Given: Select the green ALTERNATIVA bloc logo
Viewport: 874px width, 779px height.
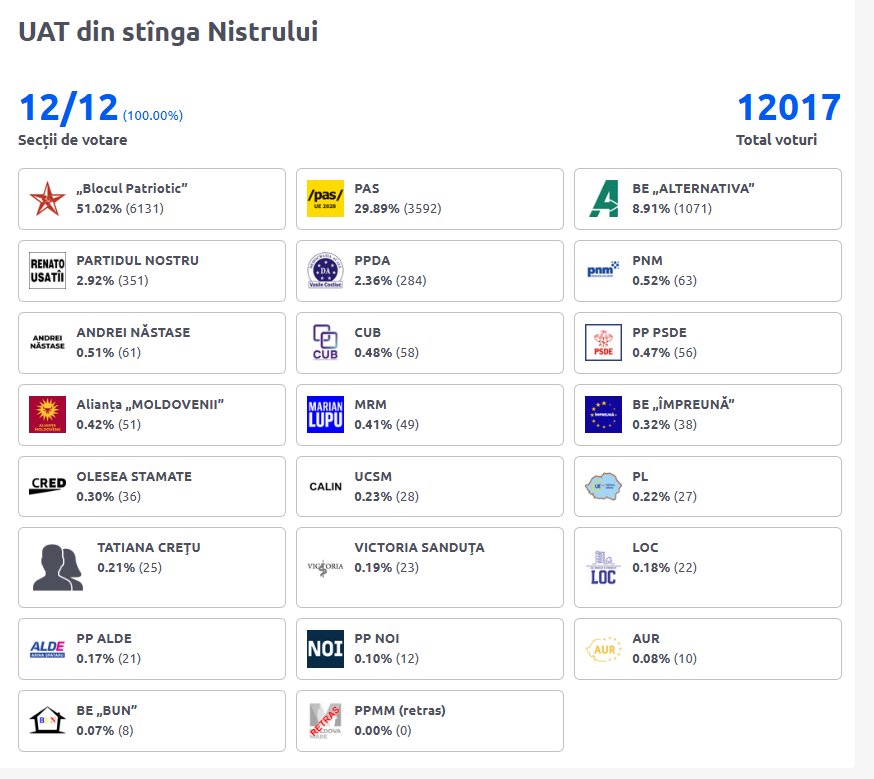Looking at the screenshot, I should click(x=603, y=199).
